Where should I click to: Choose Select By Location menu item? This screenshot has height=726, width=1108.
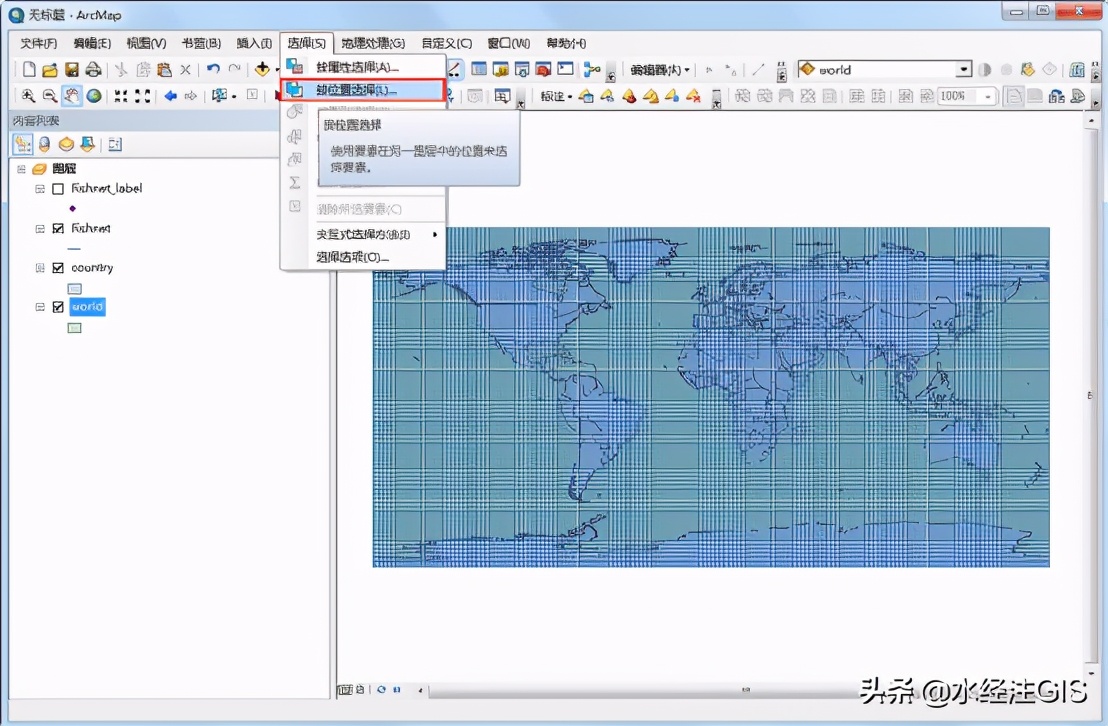coord(356,90)
